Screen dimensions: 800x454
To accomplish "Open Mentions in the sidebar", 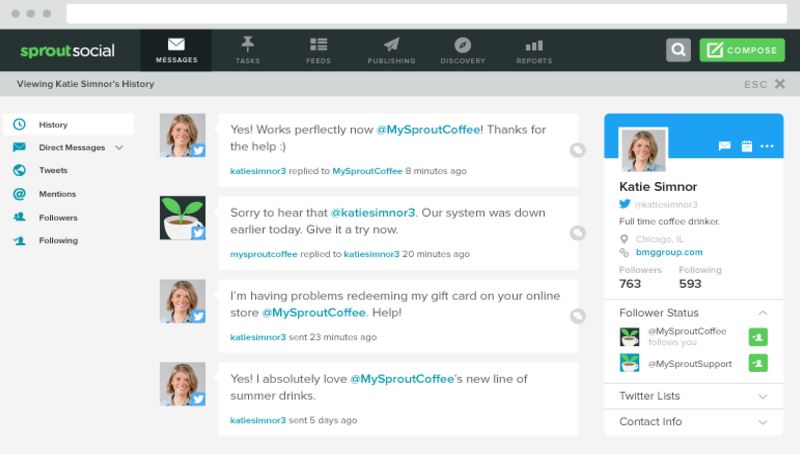I will [x=57, y=194].
